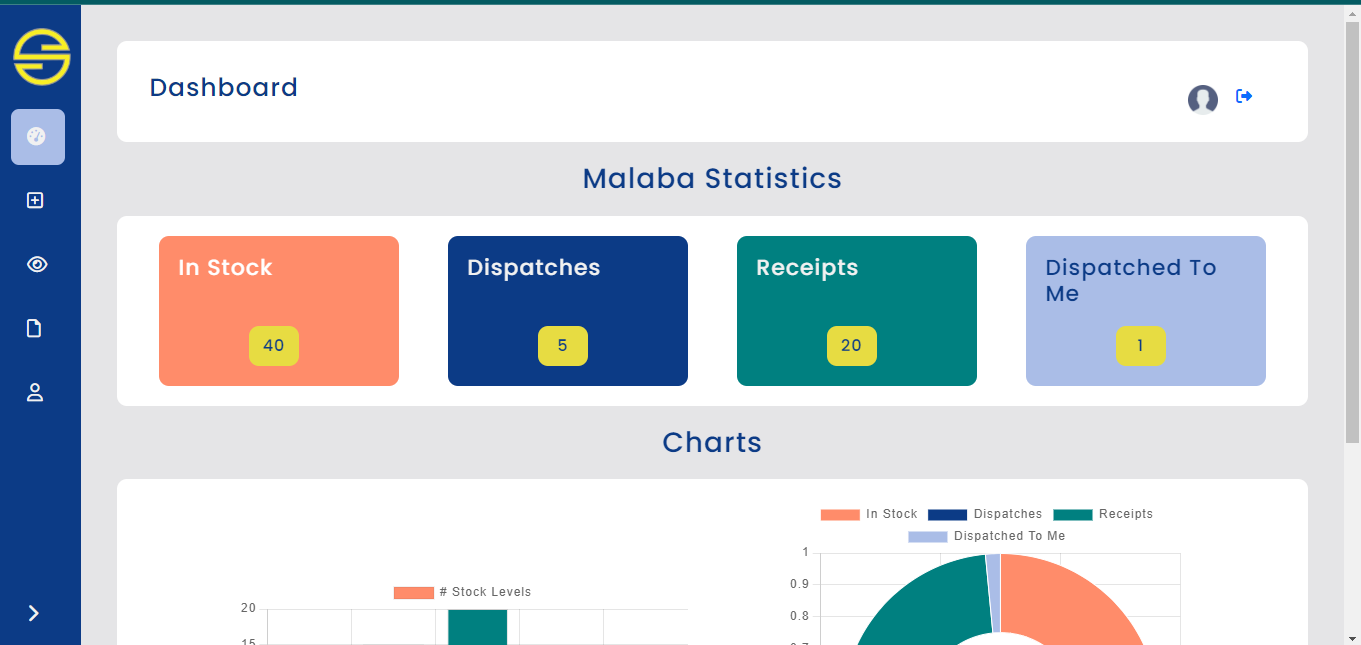Open the dashboard gauge icon in sidebar
Viewport: 1361px width, 645px height.
pos(38,137)
